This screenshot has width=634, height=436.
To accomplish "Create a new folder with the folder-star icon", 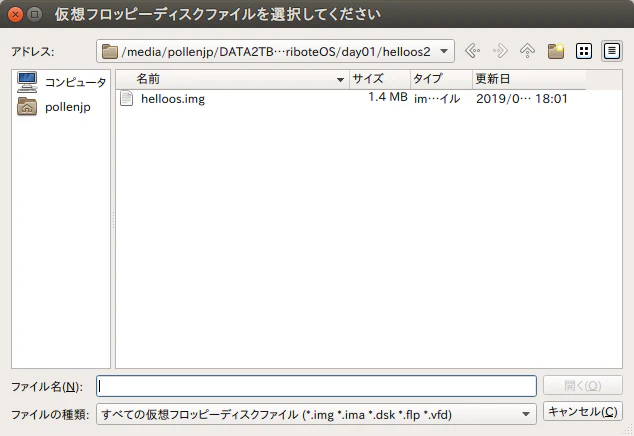I will click(x=556, y=51).
